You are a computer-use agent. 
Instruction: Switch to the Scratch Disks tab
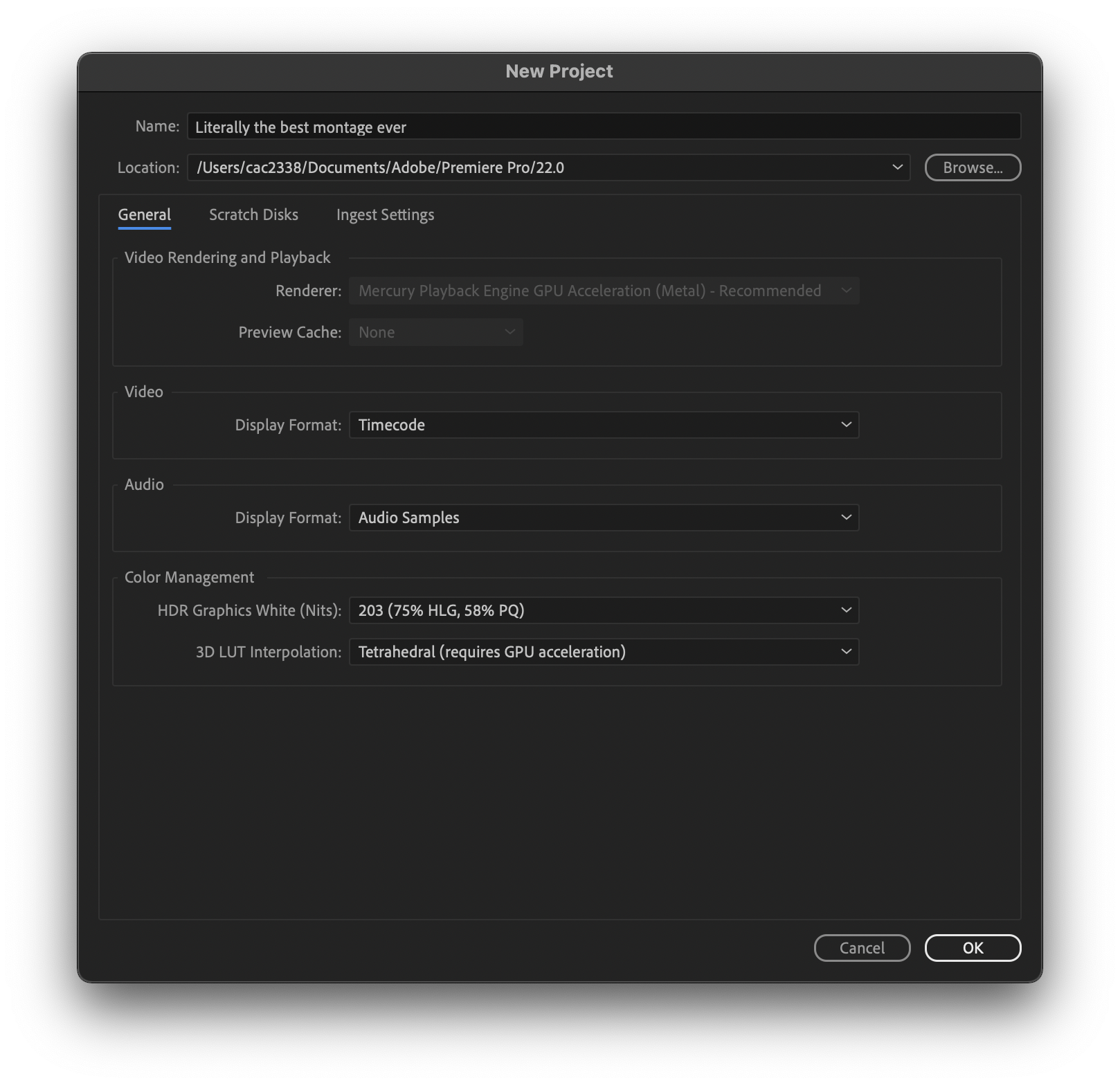tap(253, 215)
